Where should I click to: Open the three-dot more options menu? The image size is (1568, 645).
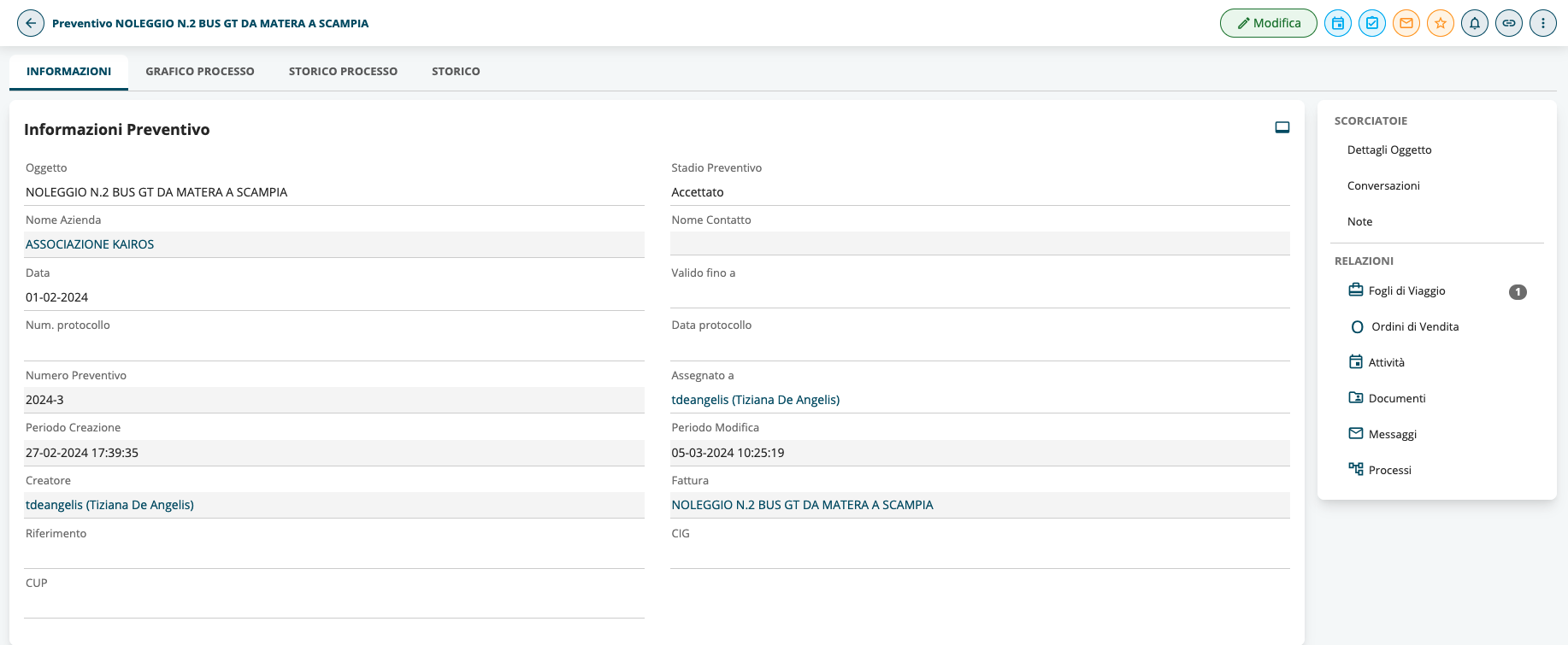coord(1543,23)
